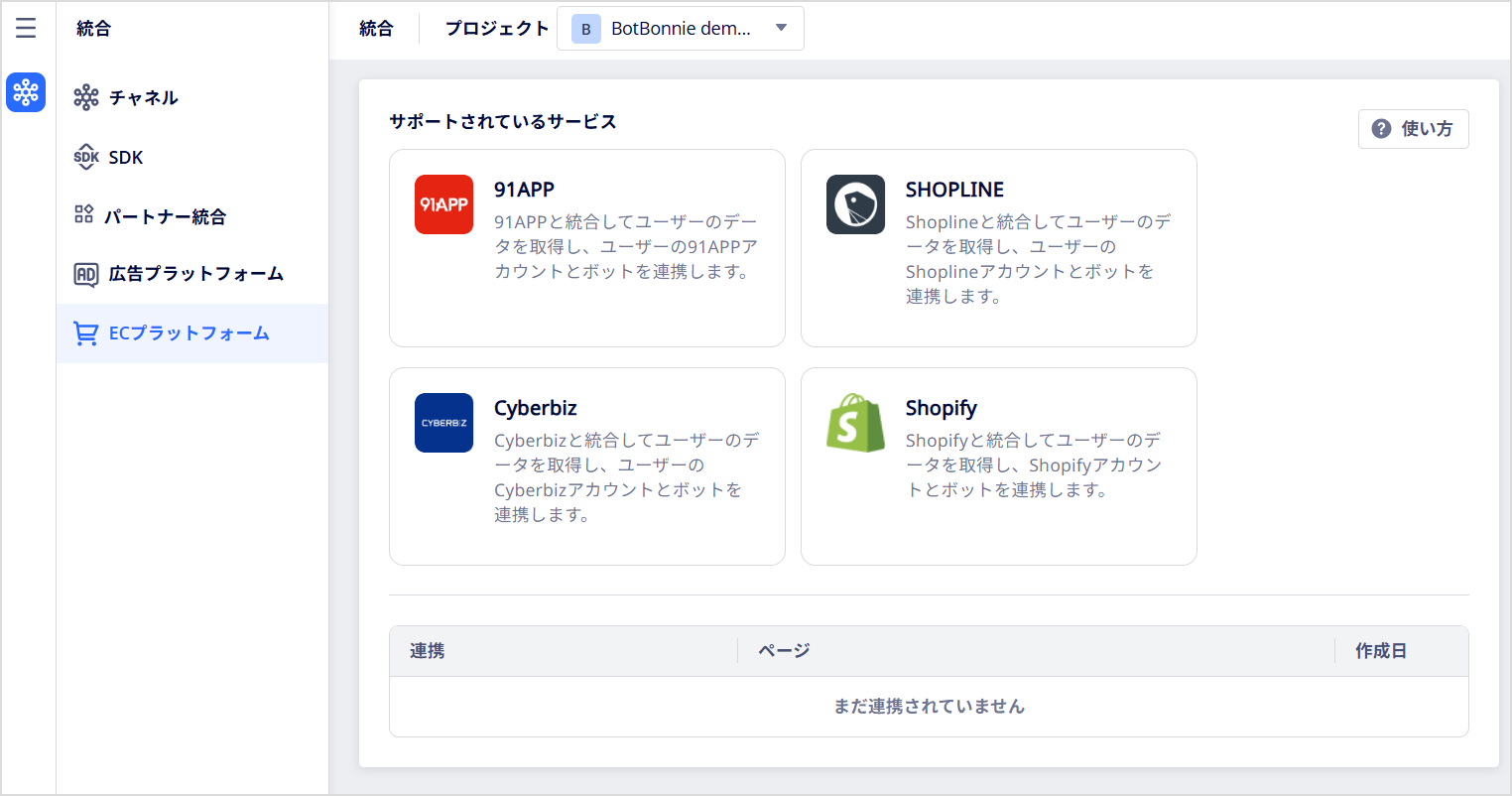Select the Shopify service card title
The width and height of the screenshot is (1512, 796).
pyautogui.click(x=942, y=408)
